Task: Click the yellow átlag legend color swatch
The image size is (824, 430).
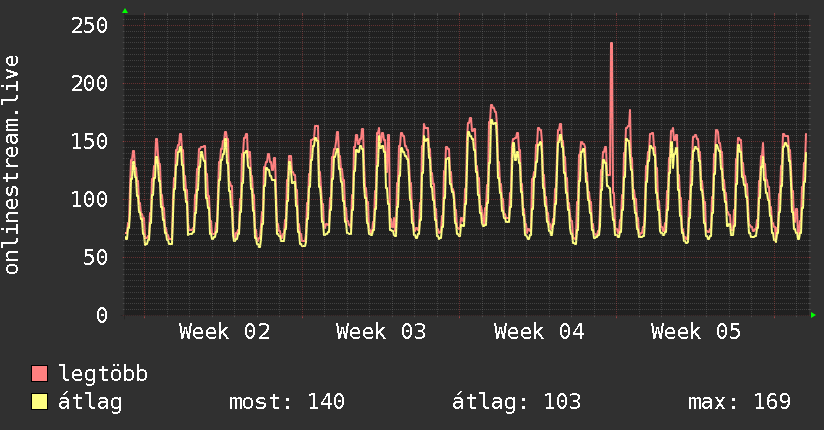Action: click(x=39, y=402)
